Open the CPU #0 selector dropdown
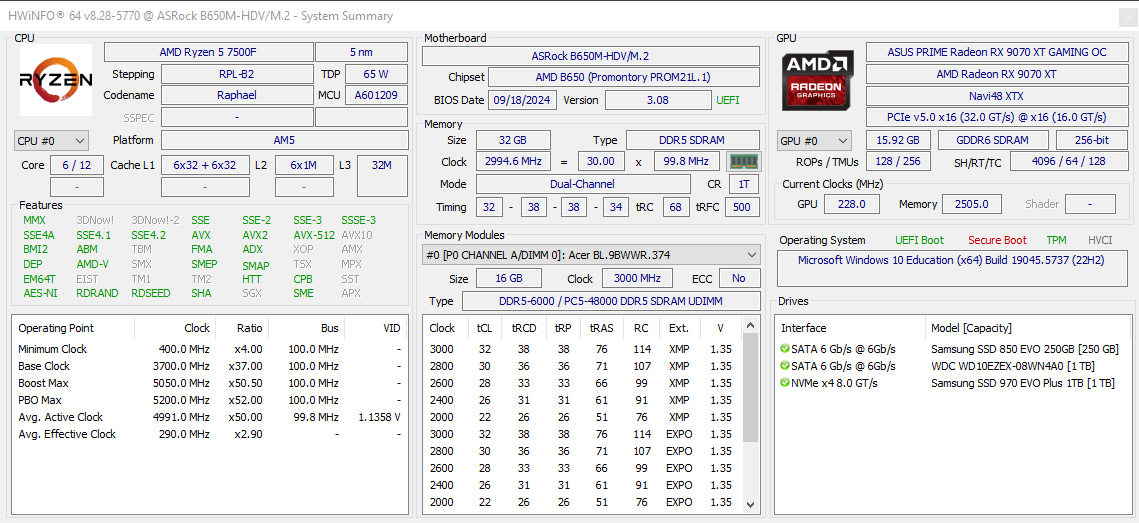The width and height of the screenshot is (1139, 523). (52, 140)
